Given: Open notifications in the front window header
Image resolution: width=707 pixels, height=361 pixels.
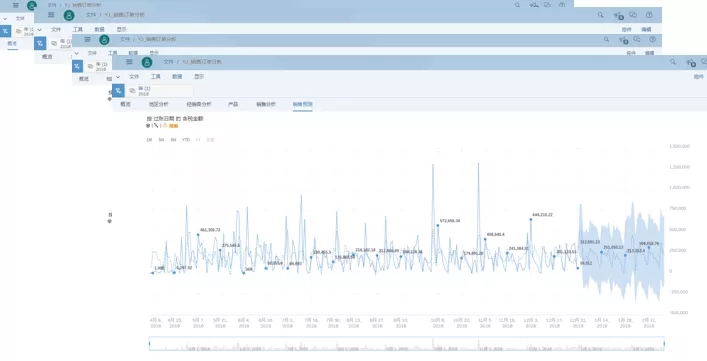Looking at the screenshot, I should (x=690, y=63).
